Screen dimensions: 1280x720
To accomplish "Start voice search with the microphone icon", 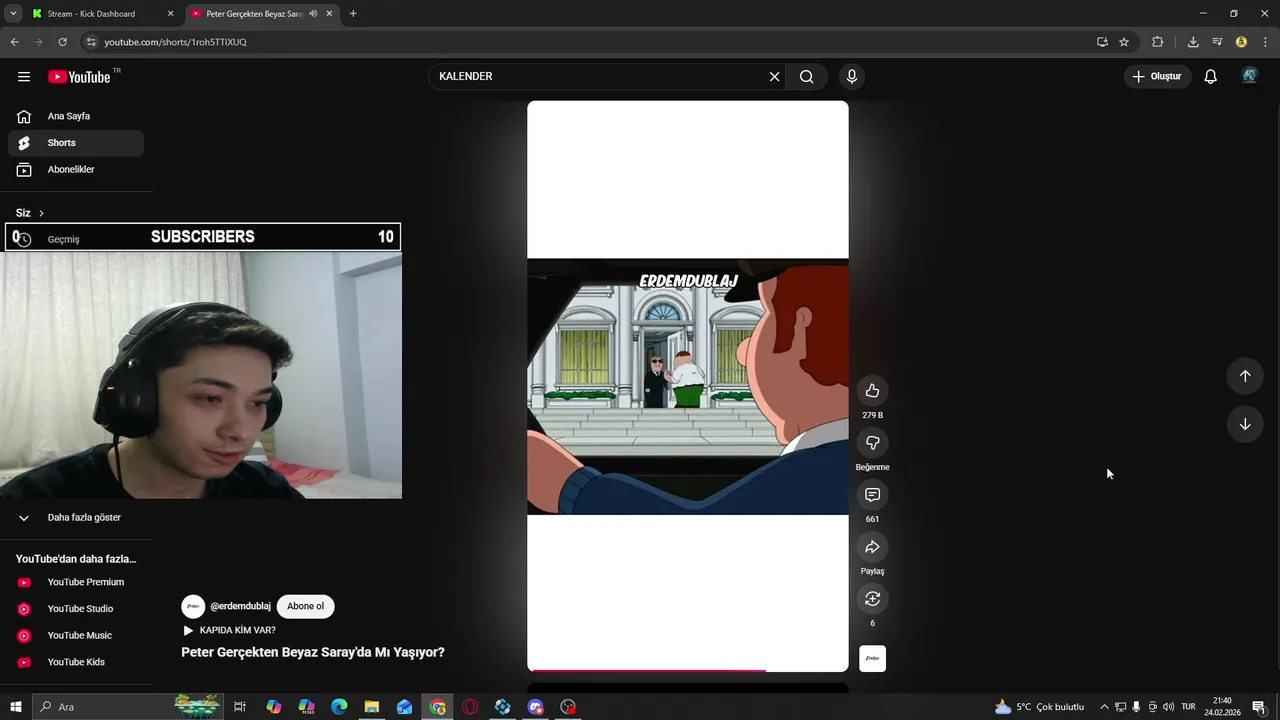I will point(852,77).
